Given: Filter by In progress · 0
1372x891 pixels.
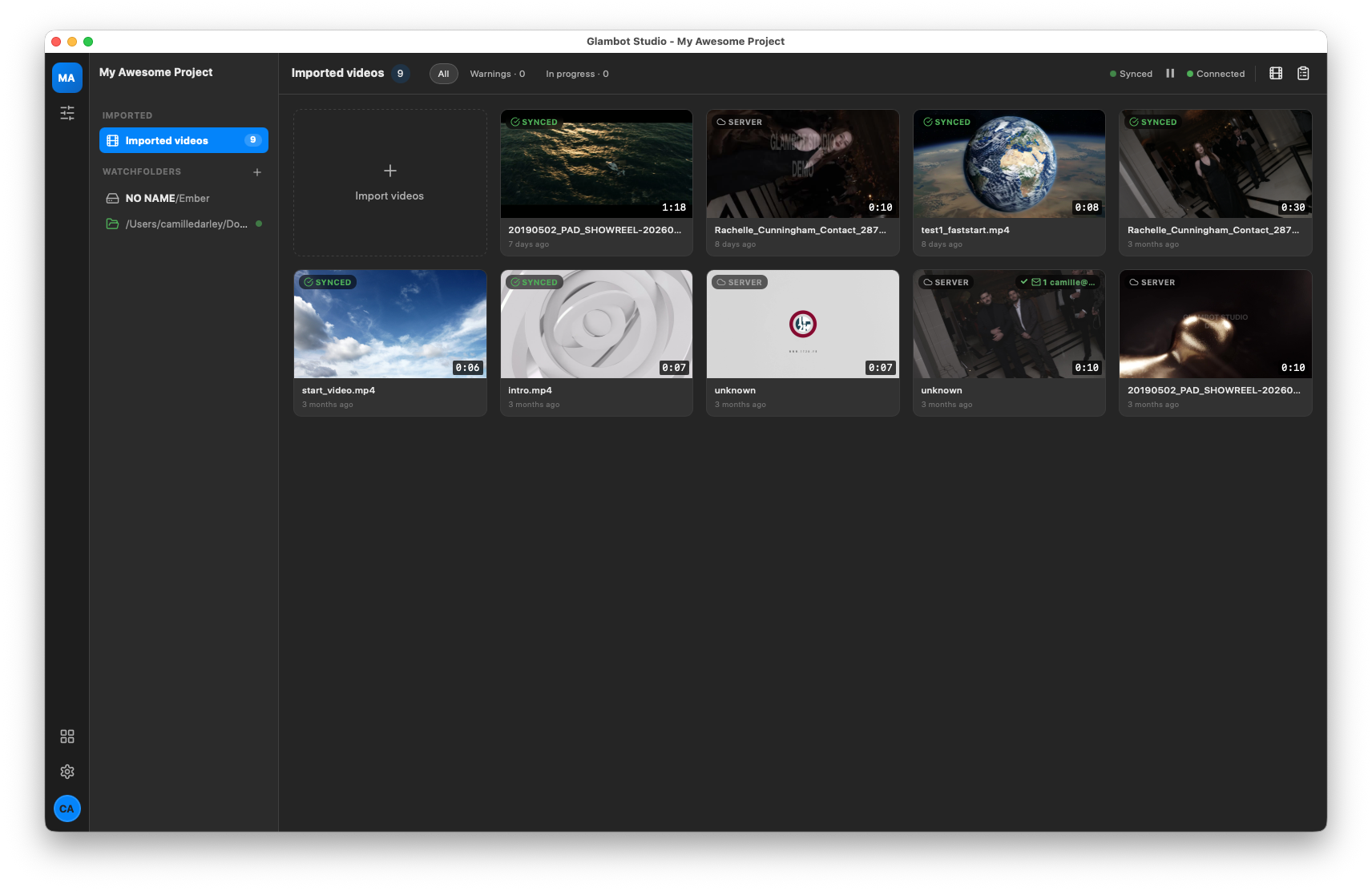Looking at the screenshot, I should [x=577, y=74].
